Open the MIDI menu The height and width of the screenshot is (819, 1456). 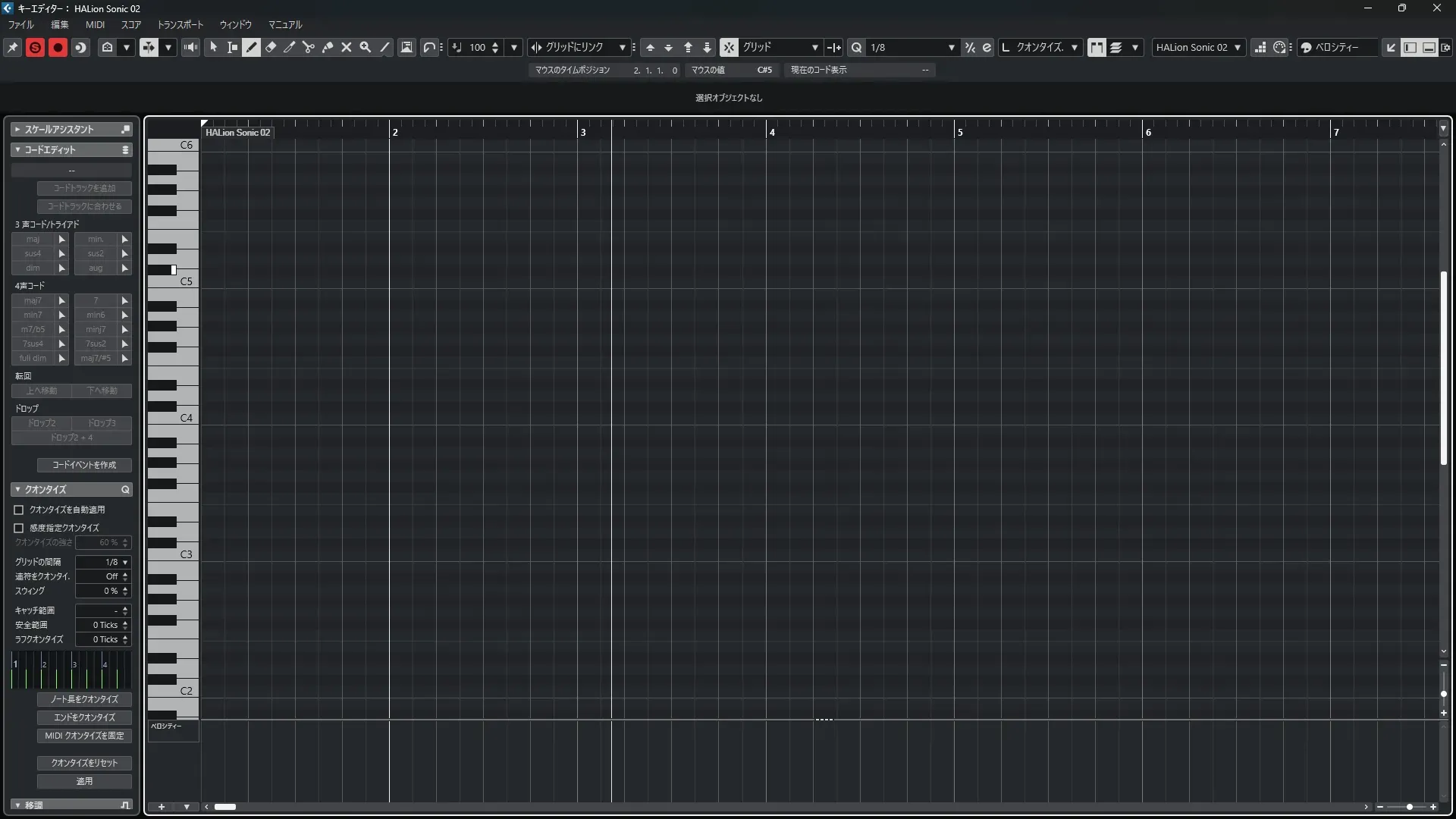[95, 24]
